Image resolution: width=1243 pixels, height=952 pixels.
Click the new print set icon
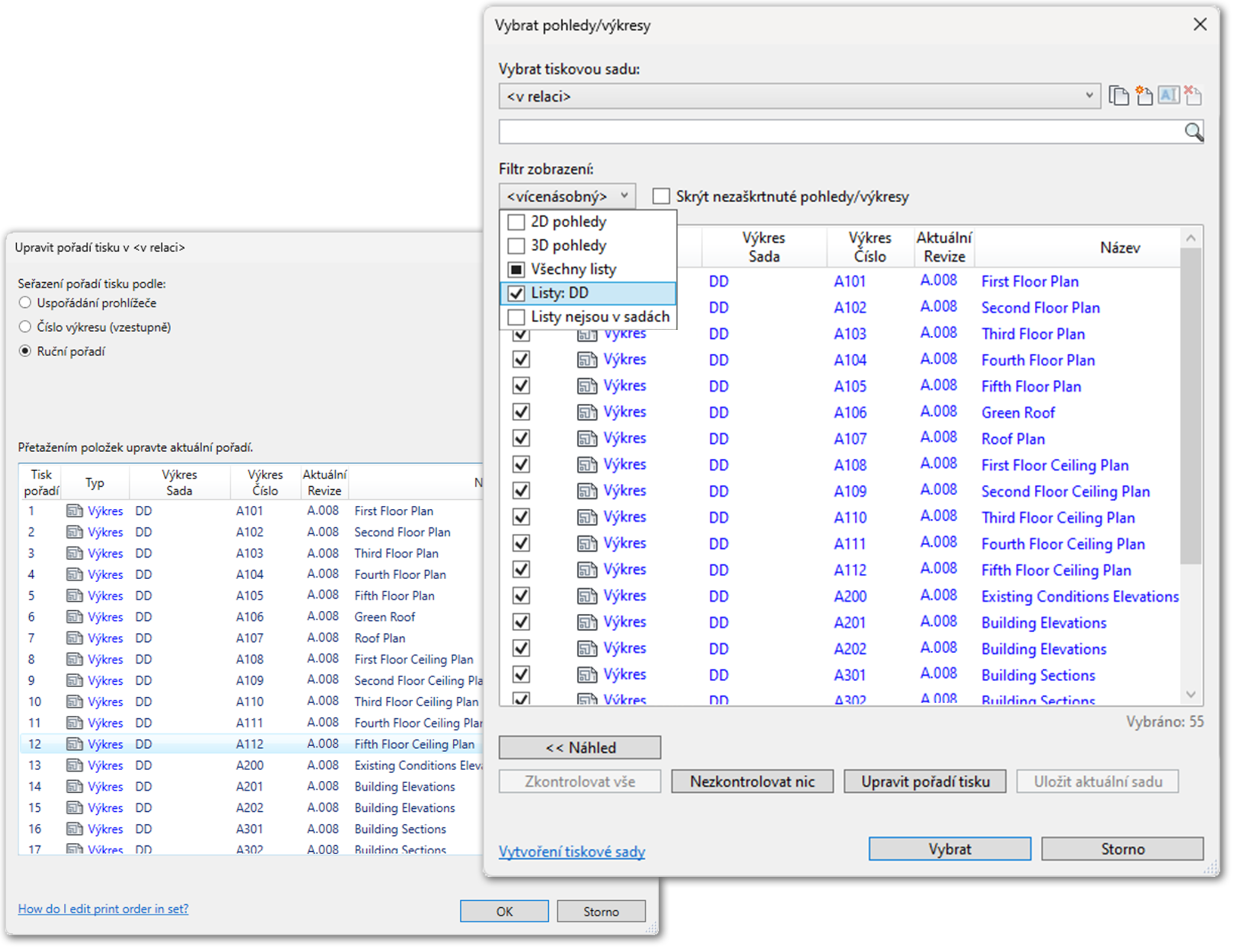(x=1143, y=96)
